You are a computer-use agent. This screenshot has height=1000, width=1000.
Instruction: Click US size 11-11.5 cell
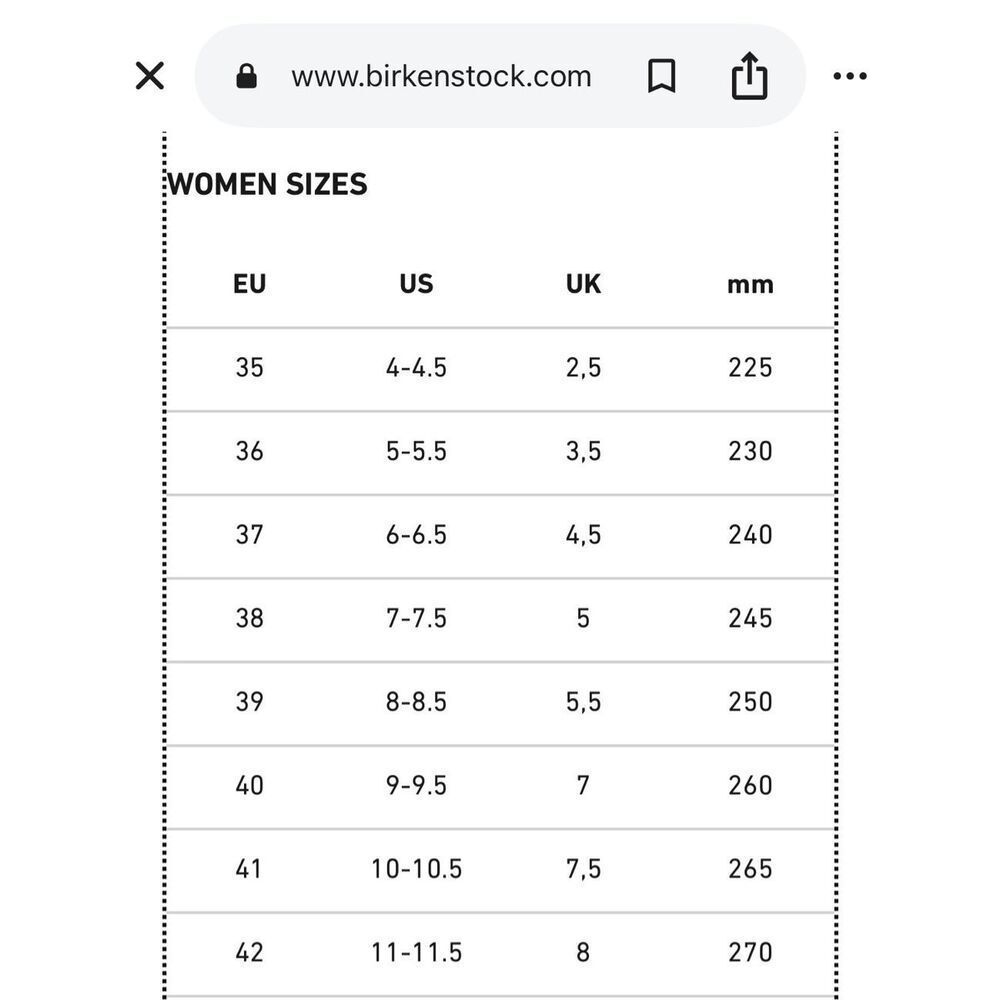click(416, 952)
